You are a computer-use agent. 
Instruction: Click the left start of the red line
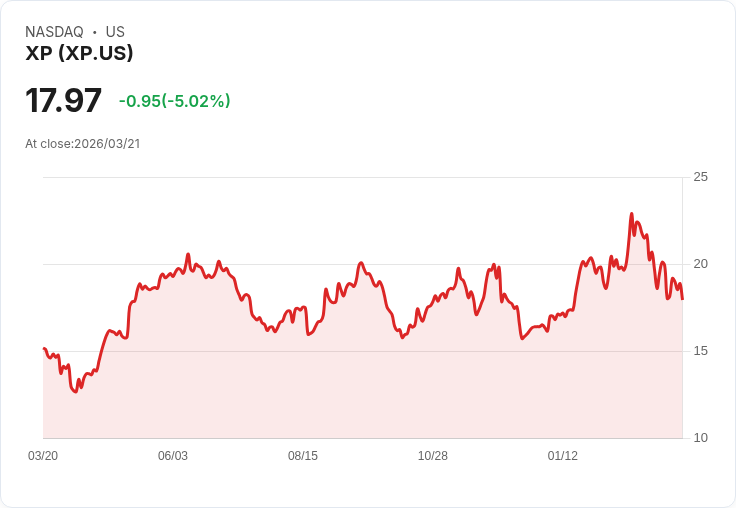point(44,348)
